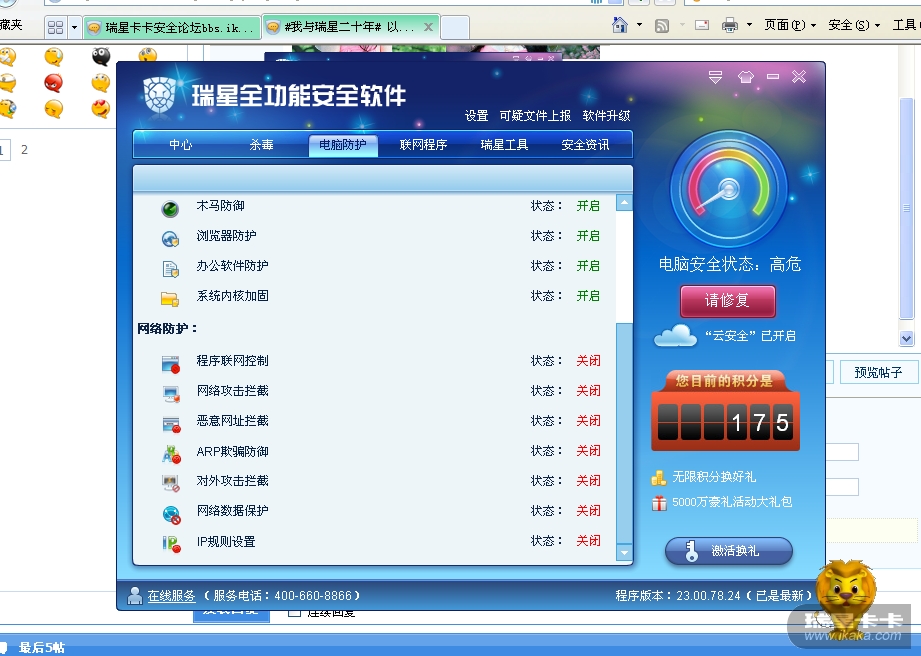The height and width of the screenshot is (656, 921).
Task: Click the protection list scrollbar thumb
Action: point(624,433)
